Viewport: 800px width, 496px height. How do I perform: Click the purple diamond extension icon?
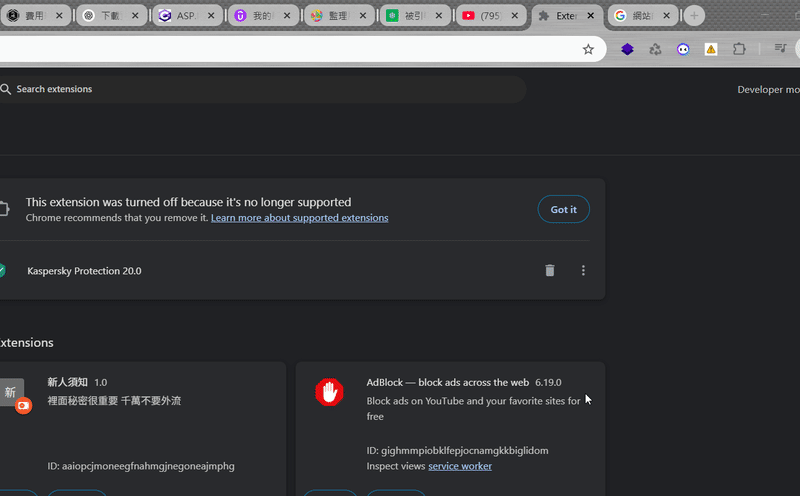click(x=627, y=49)
